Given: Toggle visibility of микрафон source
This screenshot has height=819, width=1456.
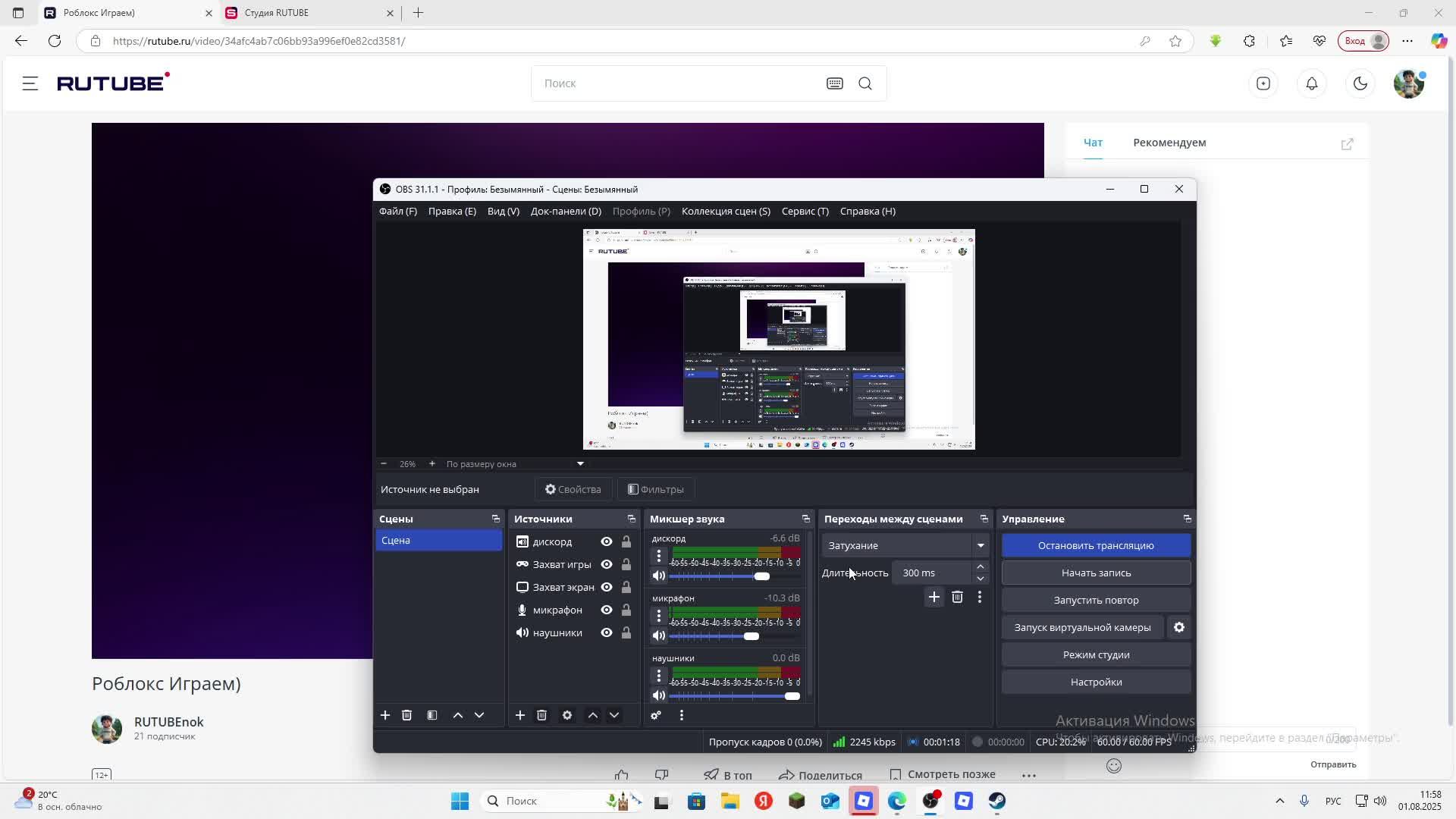Looking at the screenshot, I should point(607,610).
